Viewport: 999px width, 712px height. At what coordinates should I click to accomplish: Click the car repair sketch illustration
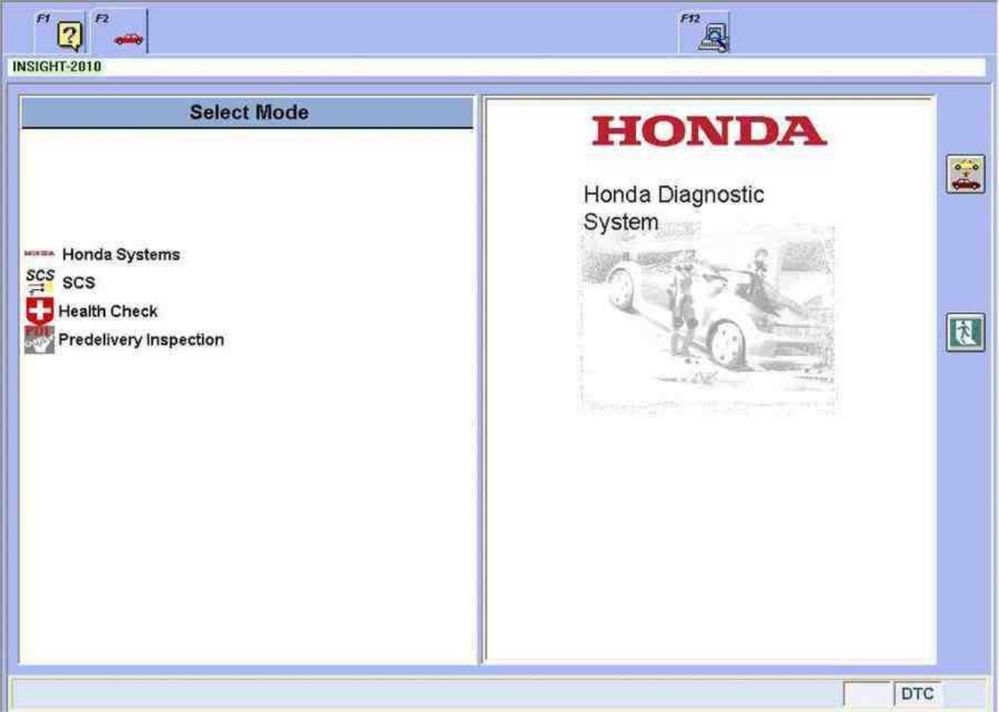[707, 318]
